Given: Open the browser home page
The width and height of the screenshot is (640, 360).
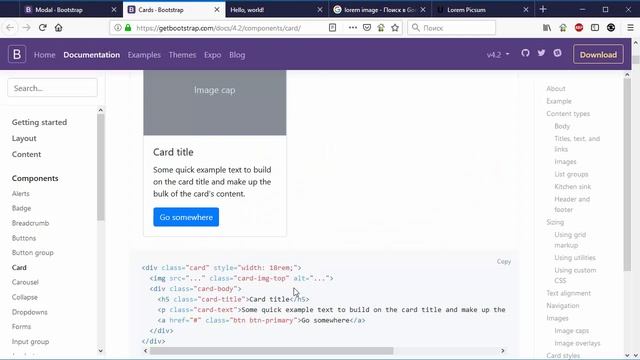Looking at the screenshot, I should 58,28.
